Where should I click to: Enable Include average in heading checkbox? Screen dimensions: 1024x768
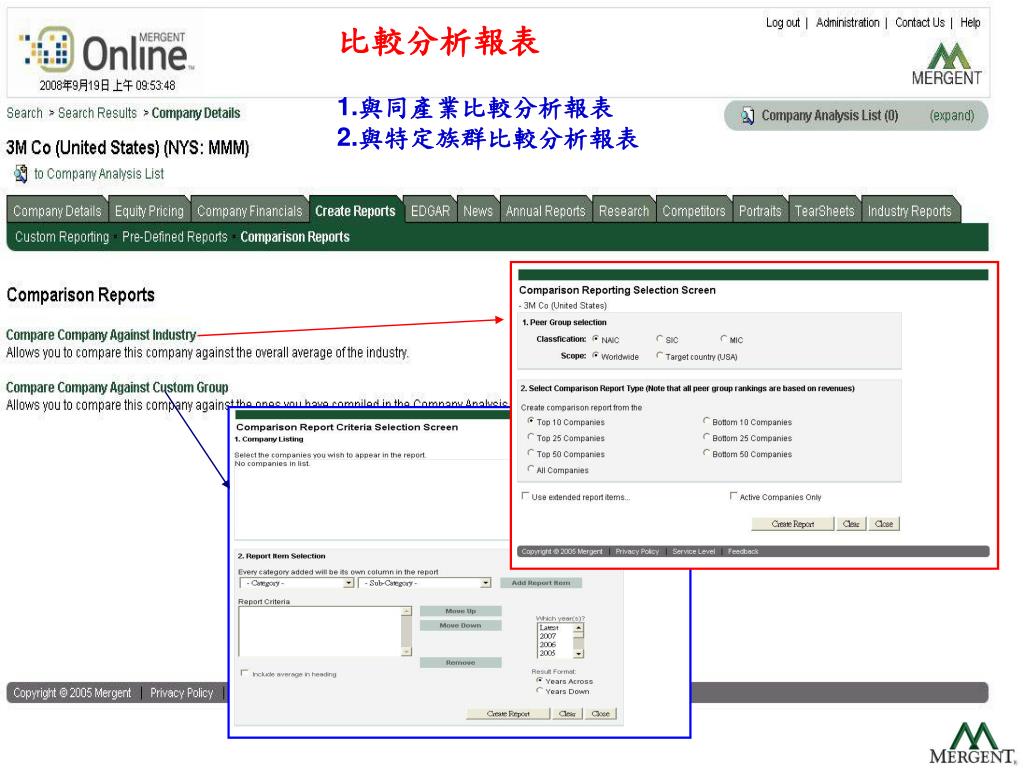[x=245, y=673]
